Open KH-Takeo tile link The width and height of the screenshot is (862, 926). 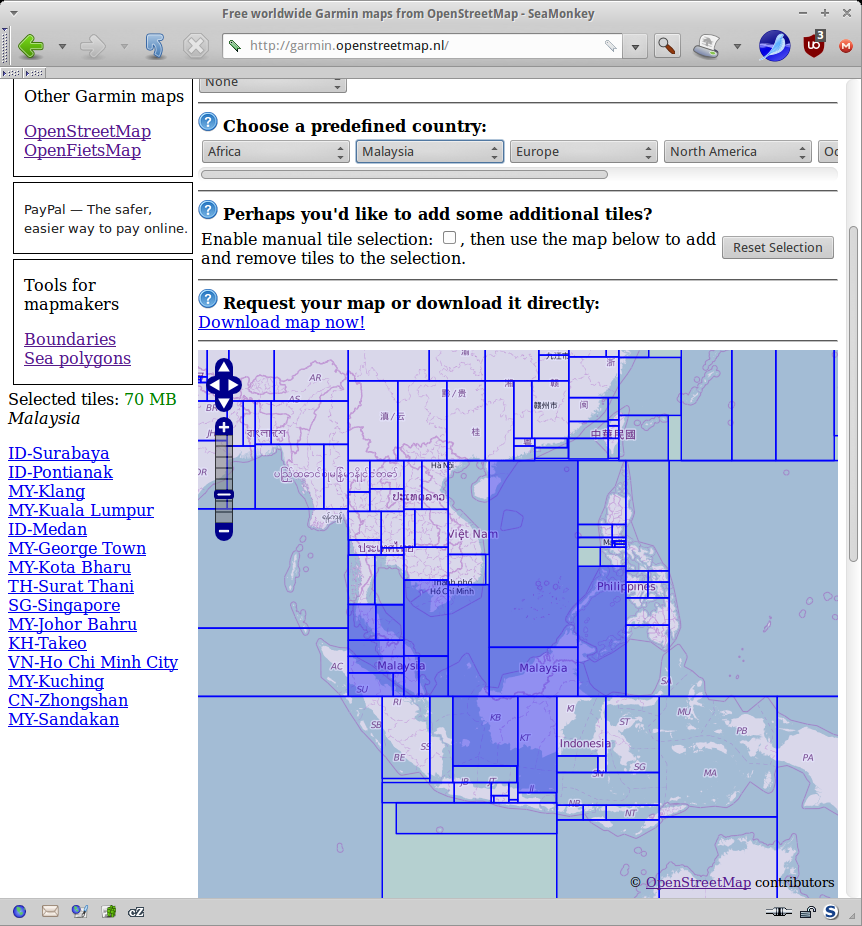click(47, 643)
